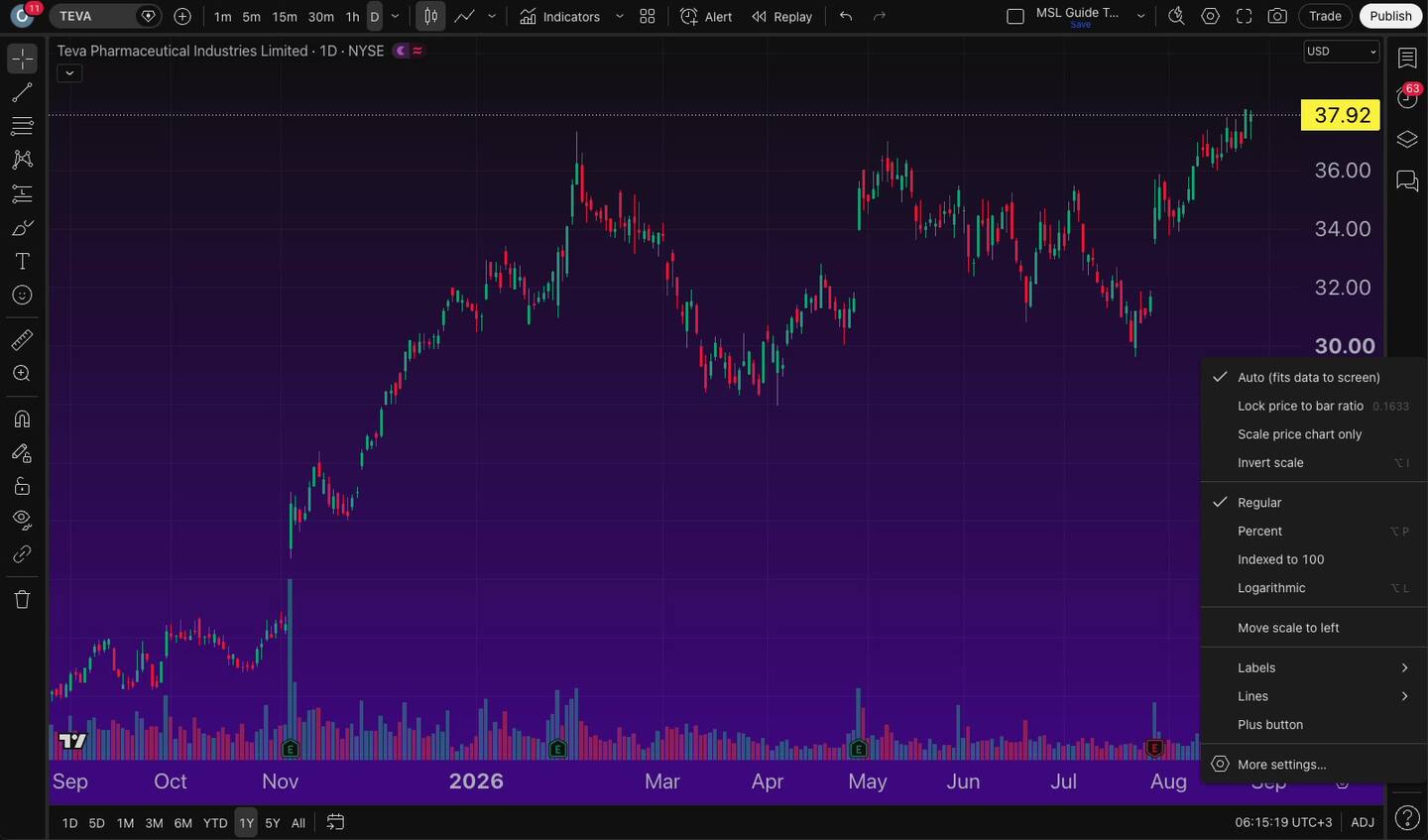Screen dimensions: 1428x840
Task: Select the trend line drawing tool
Action: (22, 92)
